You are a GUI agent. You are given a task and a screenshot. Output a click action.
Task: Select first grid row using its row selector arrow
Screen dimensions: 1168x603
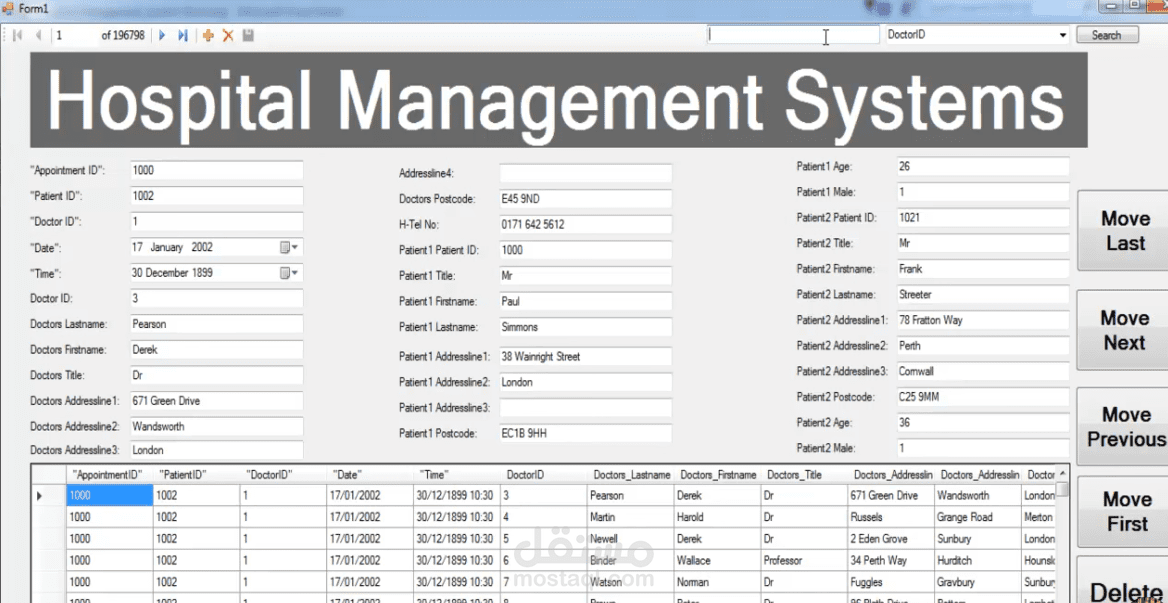tap(48, 495)
